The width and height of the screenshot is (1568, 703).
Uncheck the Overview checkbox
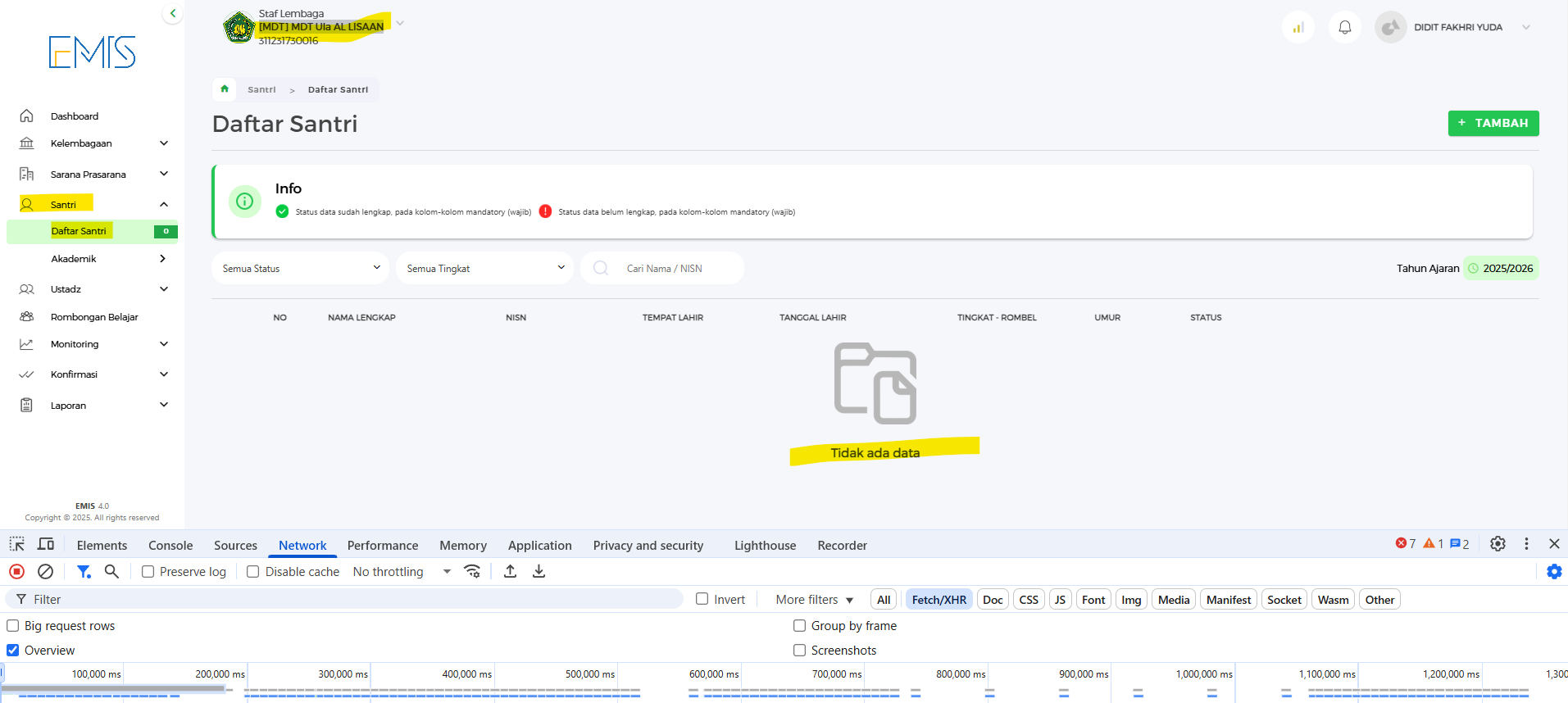[13, 650]
